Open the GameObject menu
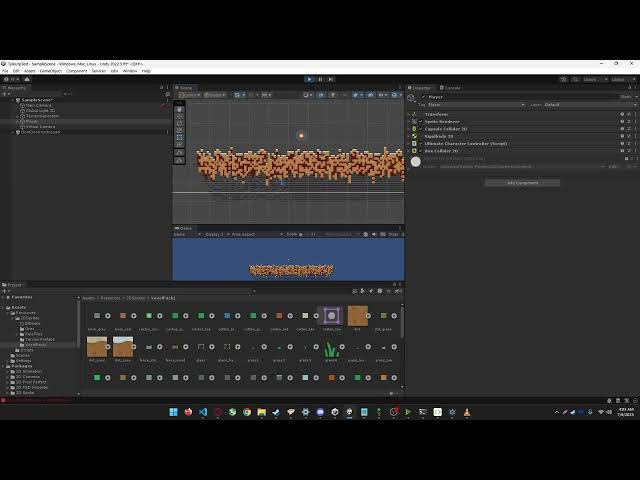640x480 pixels. coord(50,71)
